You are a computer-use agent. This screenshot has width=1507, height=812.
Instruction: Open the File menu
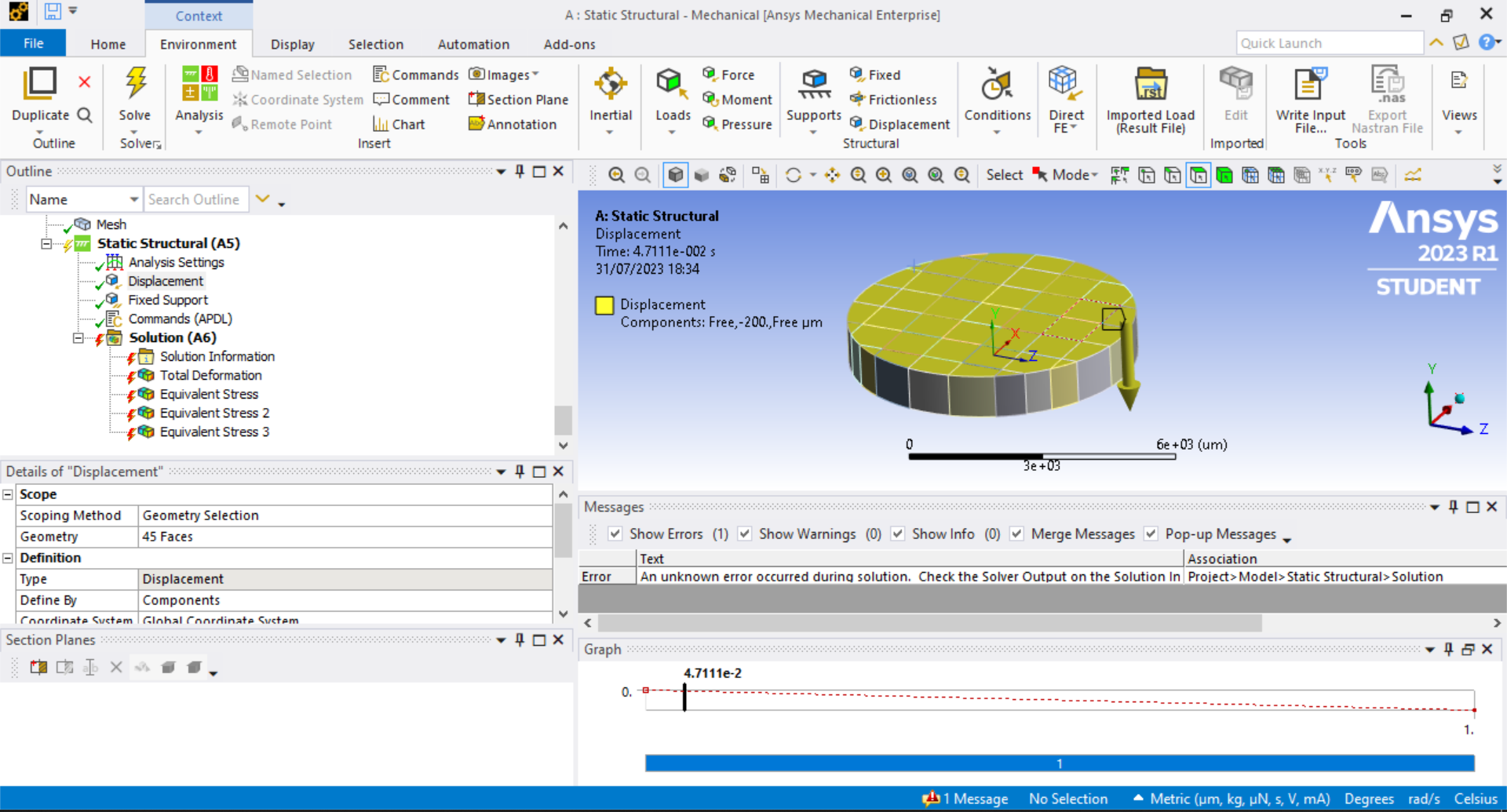tap(33, 44)
